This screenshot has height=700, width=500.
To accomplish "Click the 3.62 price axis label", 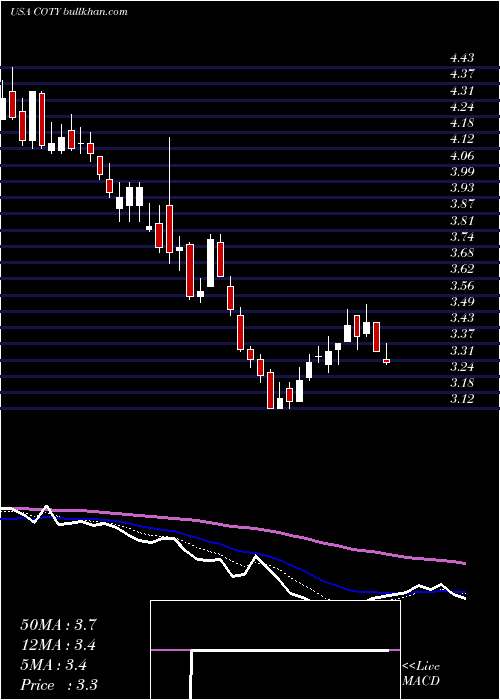I will [462, 269].
